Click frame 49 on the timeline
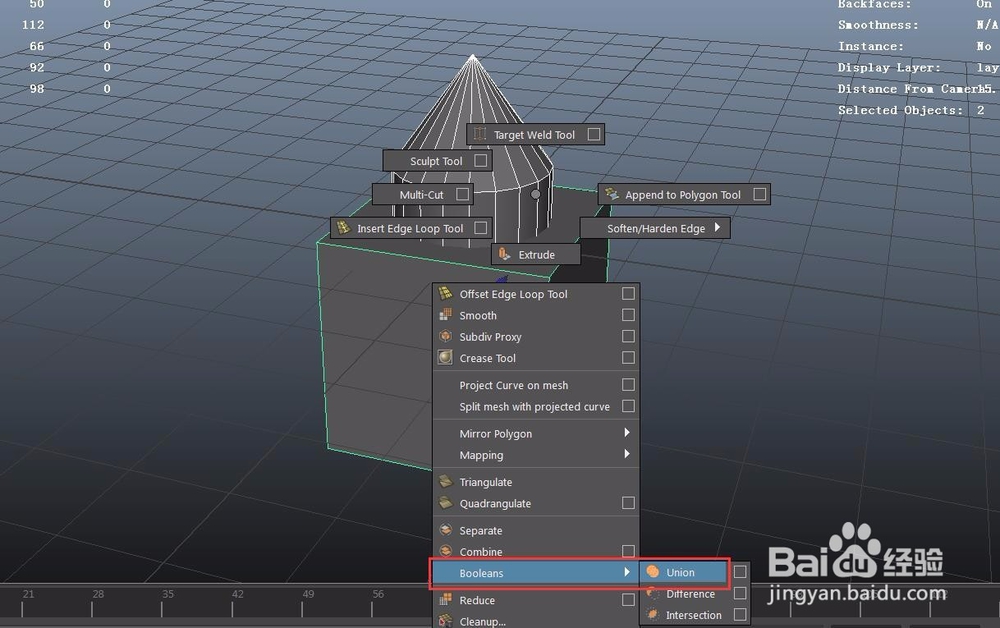The height and width of the screenshot is (628, 1000). (308, 594)
